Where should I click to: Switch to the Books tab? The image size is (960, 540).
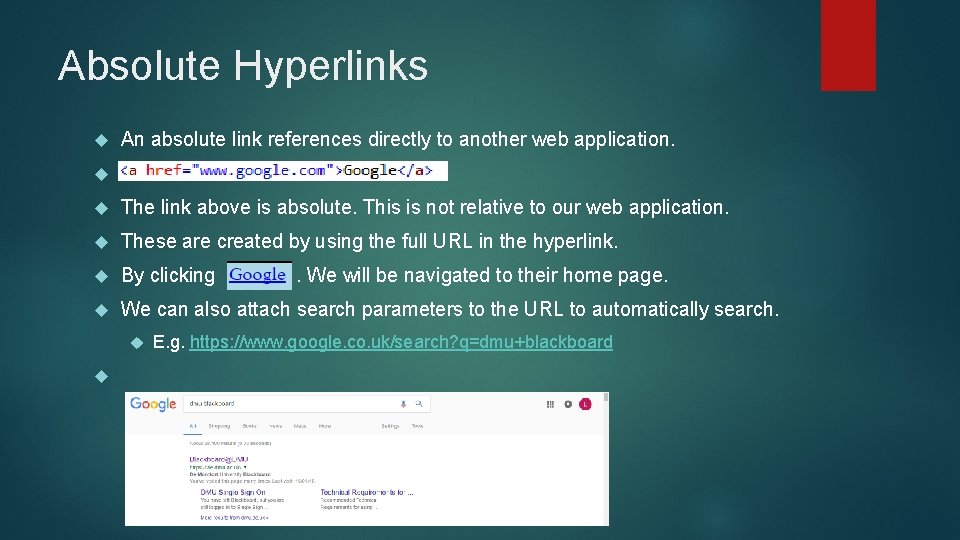point(250,426)
